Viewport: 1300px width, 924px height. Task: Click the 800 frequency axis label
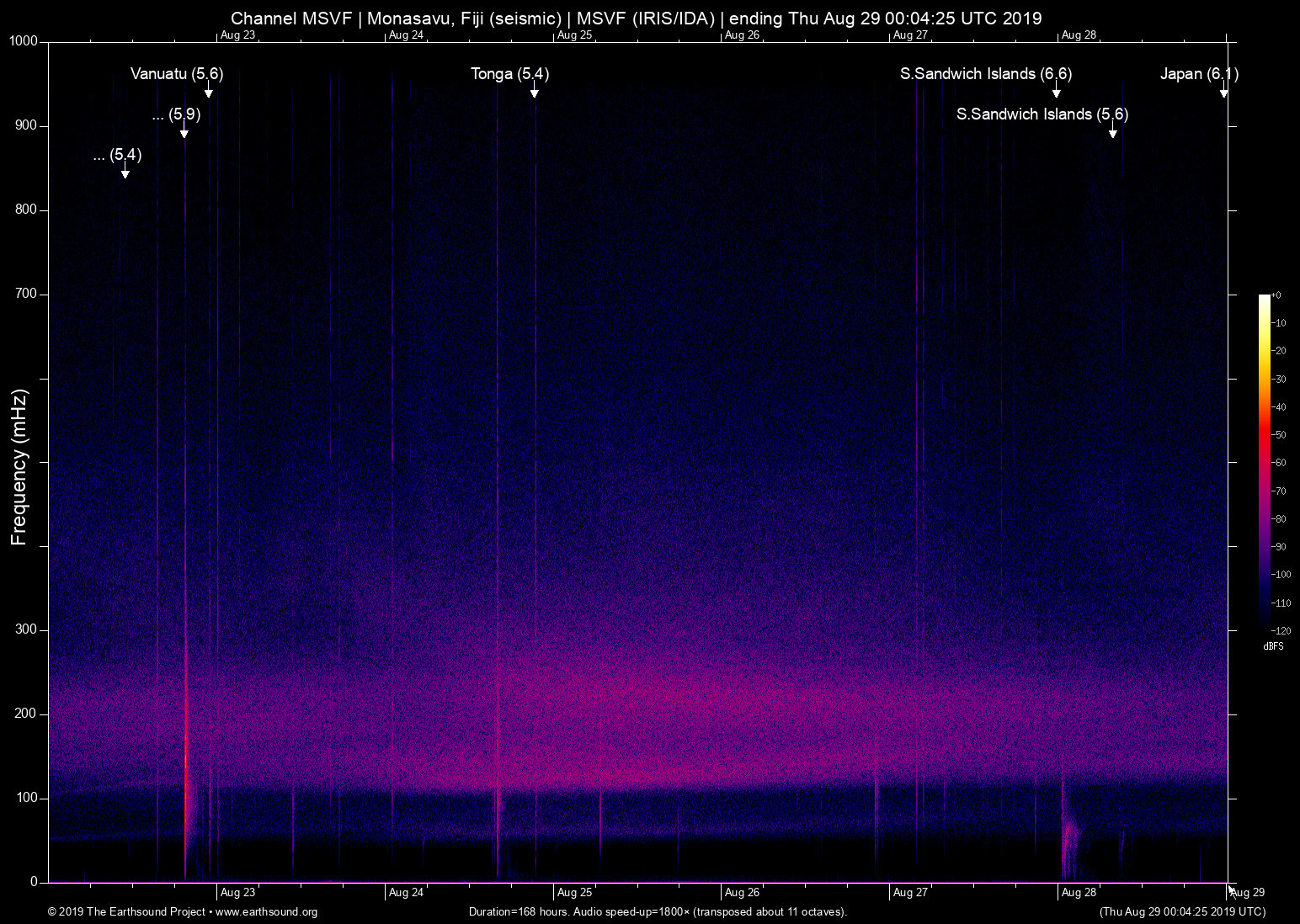(27, 210)
